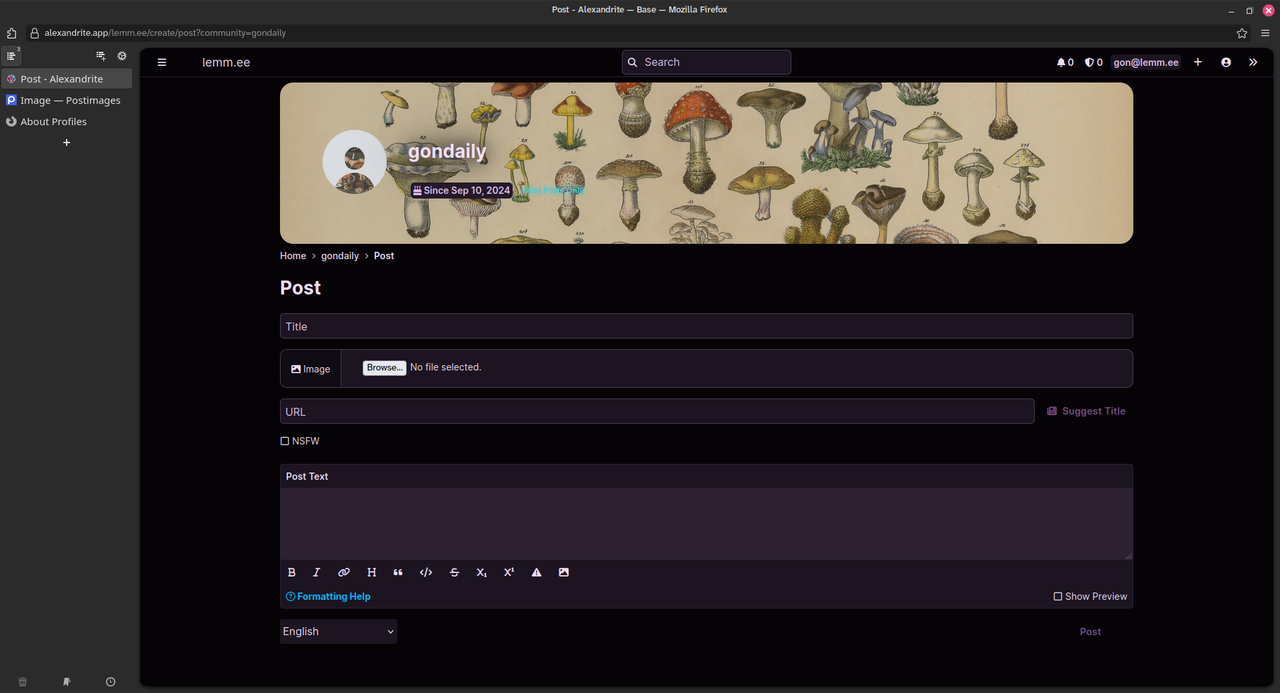Viewport: 1280px width, 693px height.
Task: Toggle bold formatting in the post editor
Action: pos(292,573)
